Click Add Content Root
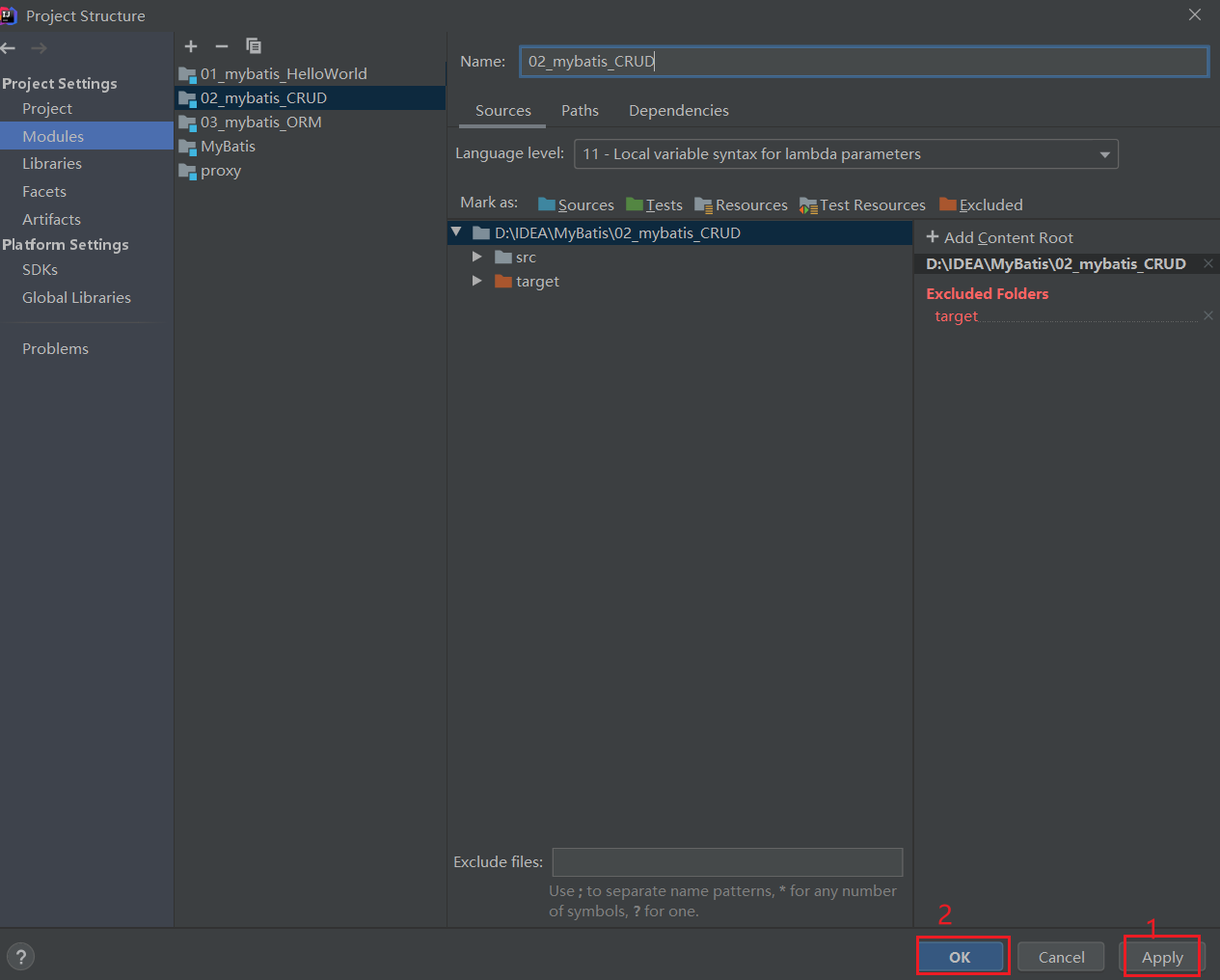This screenshot has height=980, width=1220. coord(999,237)
